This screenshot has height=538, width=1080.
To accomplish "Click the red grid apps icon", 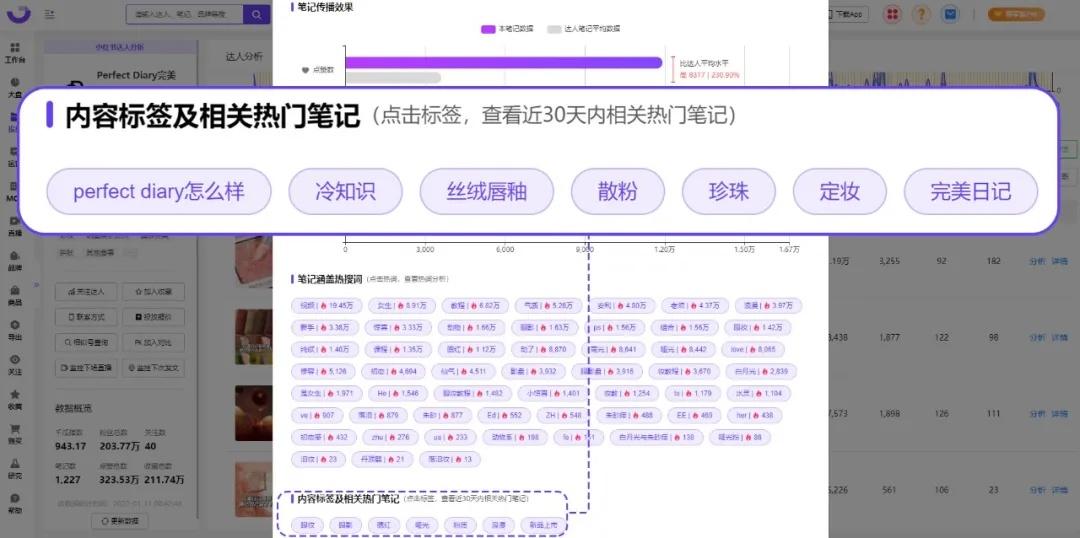I will pos(893,14).
